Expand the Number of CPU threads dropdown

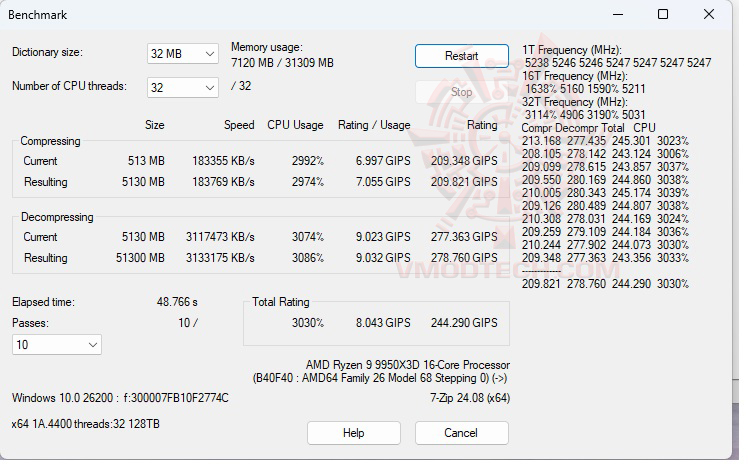(x=182, y=87)
